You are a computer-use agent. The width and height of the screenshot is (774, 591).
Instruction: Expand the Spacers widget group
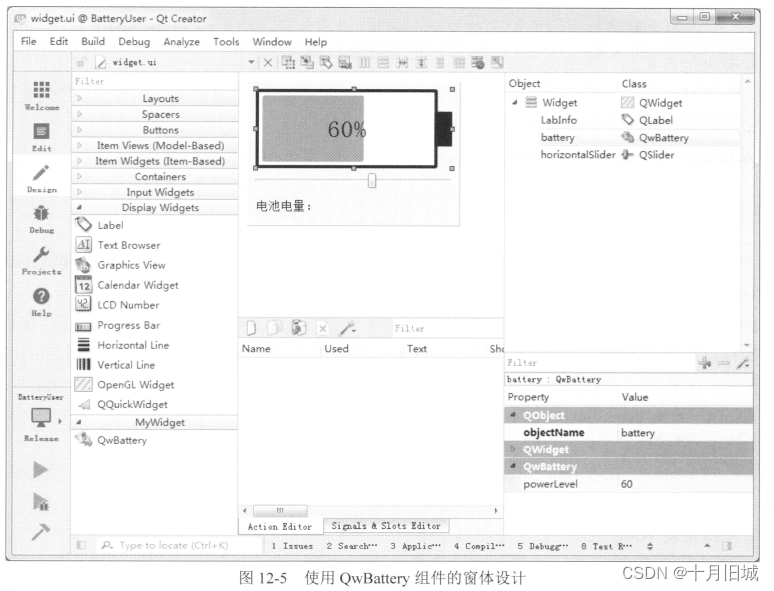[79, 114]
